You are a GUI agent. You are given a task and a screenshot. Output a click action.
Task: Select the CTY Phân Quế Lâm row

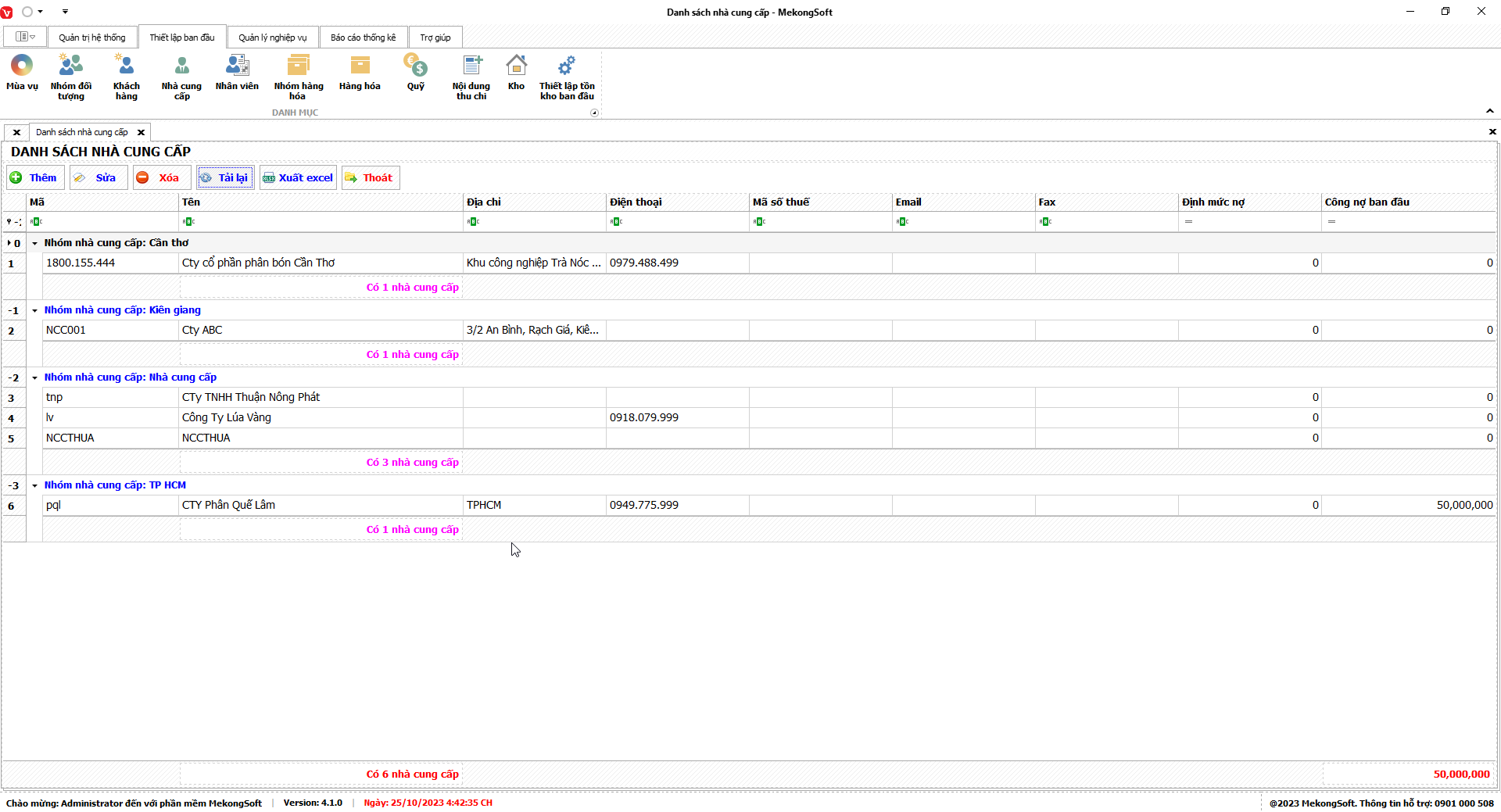pyautogui.click(x=769, y=505)
